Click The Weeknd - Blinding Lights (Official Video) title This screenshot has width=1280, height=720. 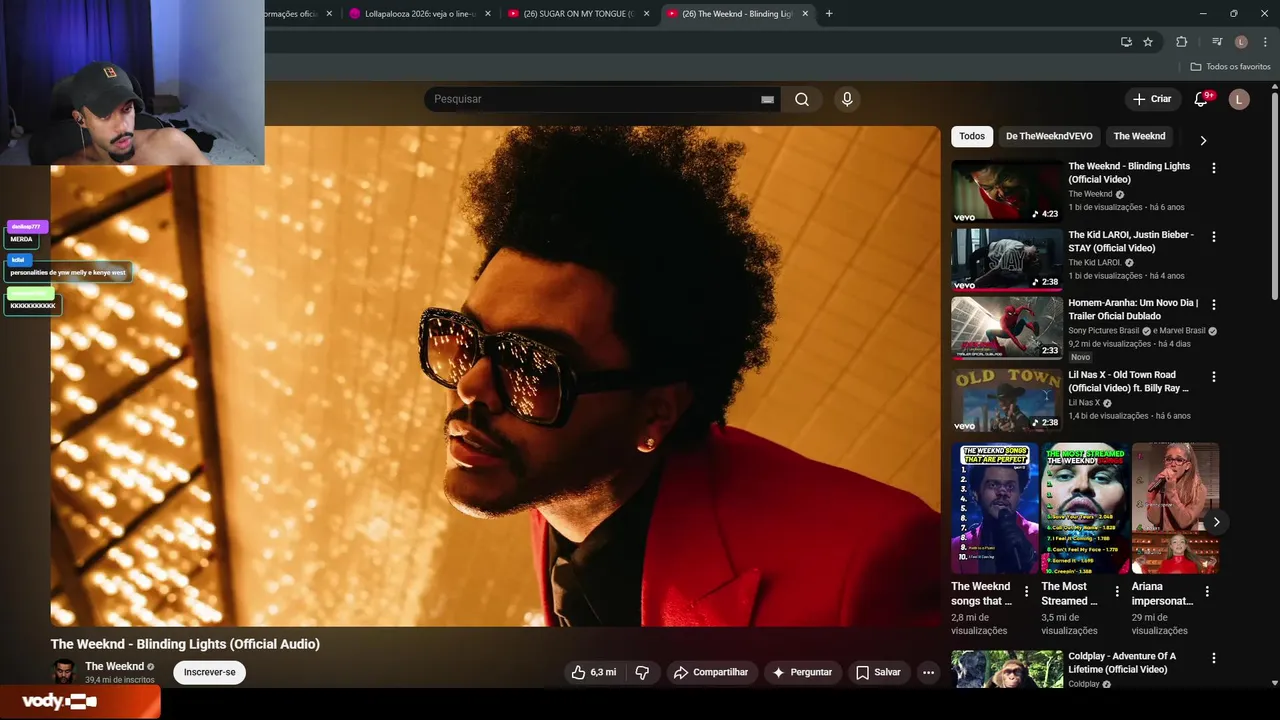coord(1129,173)
